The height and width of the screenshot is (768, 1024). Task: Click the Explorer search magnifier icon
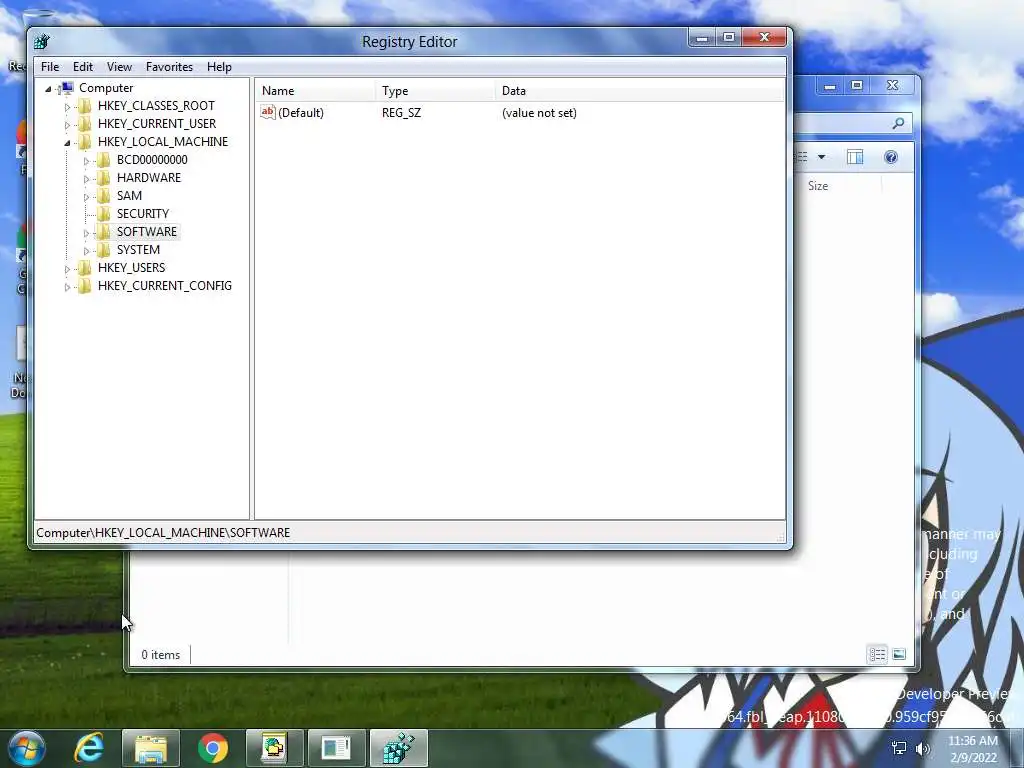[x=899, y=123]
